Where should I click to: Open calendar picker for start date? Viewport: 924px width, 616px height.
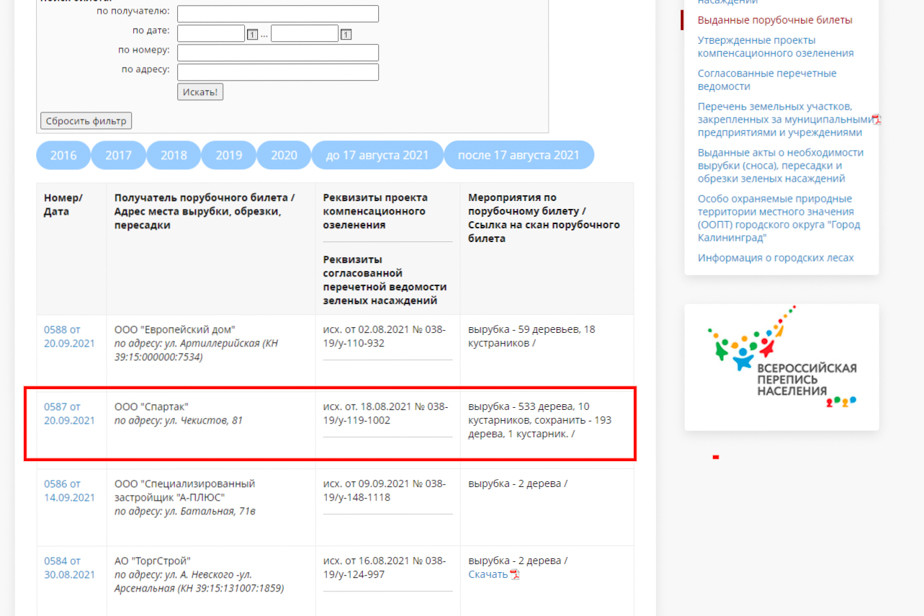pos(253,34)
